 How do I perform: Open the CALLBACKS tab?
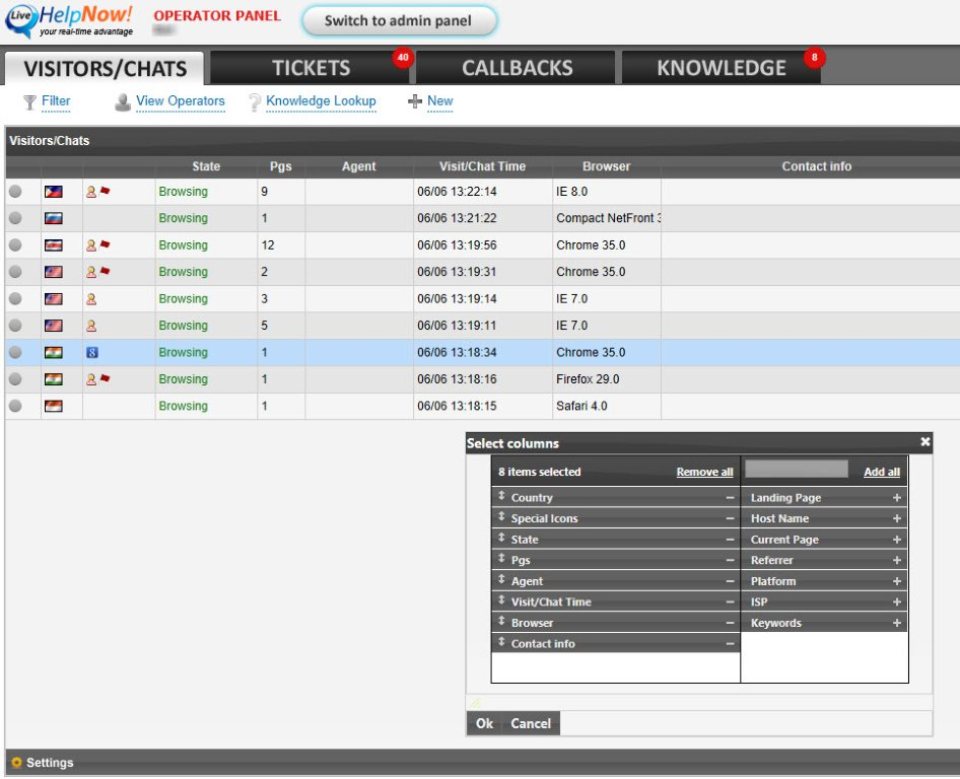[516, 67]
